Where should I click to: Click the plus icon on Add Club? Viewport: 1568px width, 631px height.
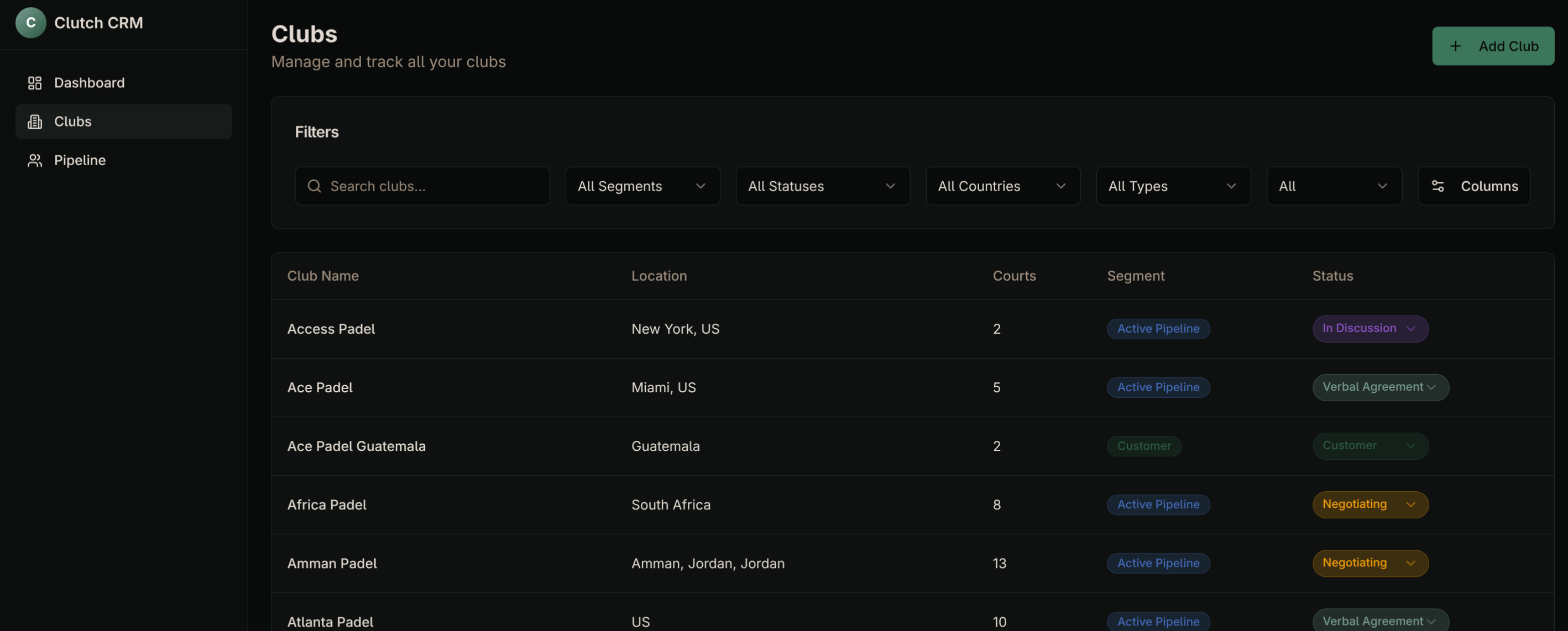pyautogui.click(x=1455, y=46)
